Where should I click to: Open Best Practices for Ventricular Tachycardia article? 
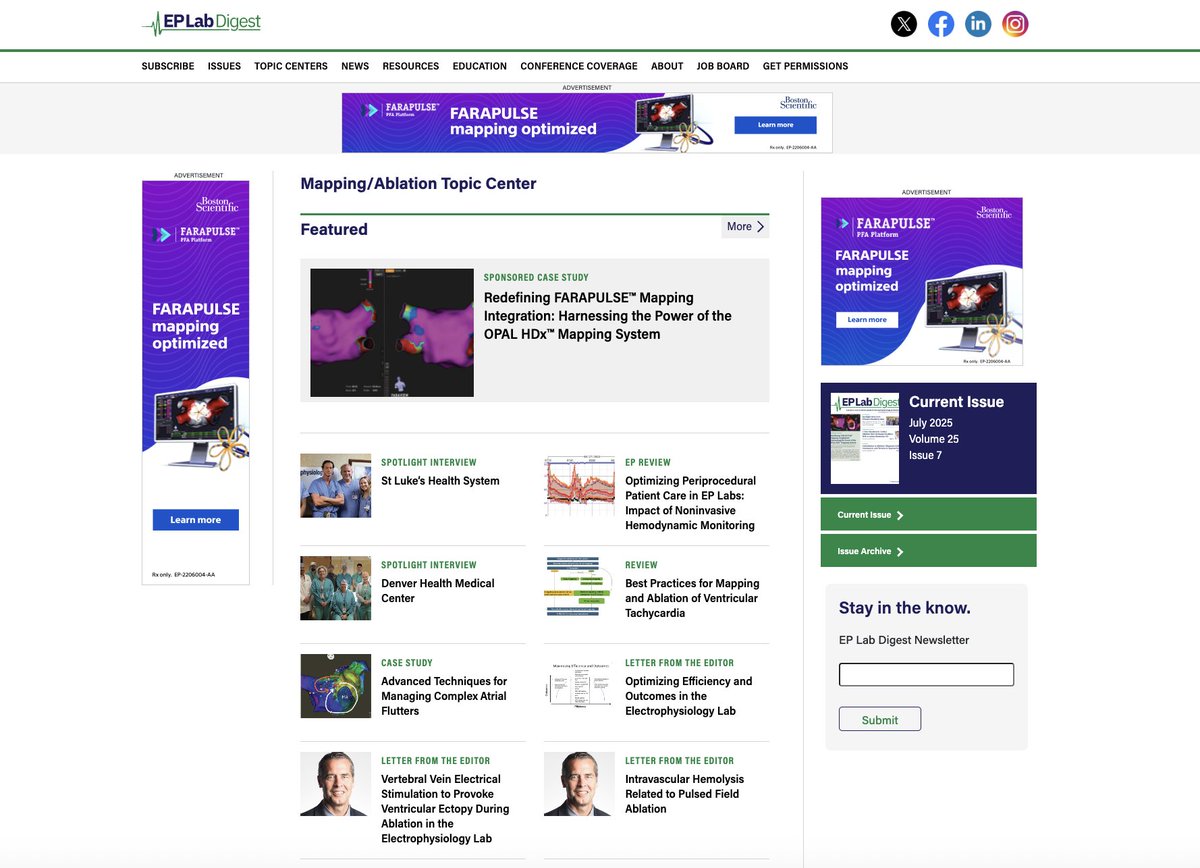tap(692, 598)
